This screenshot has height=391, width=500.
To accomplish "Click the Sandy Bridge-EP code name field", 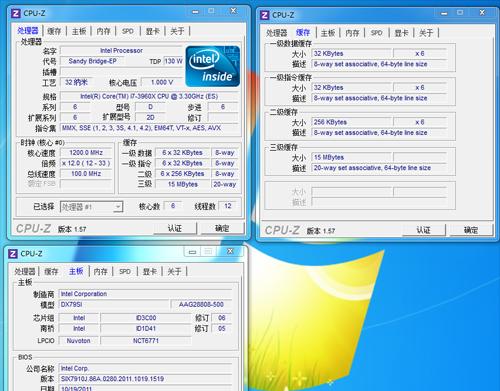I will point(92,61).
